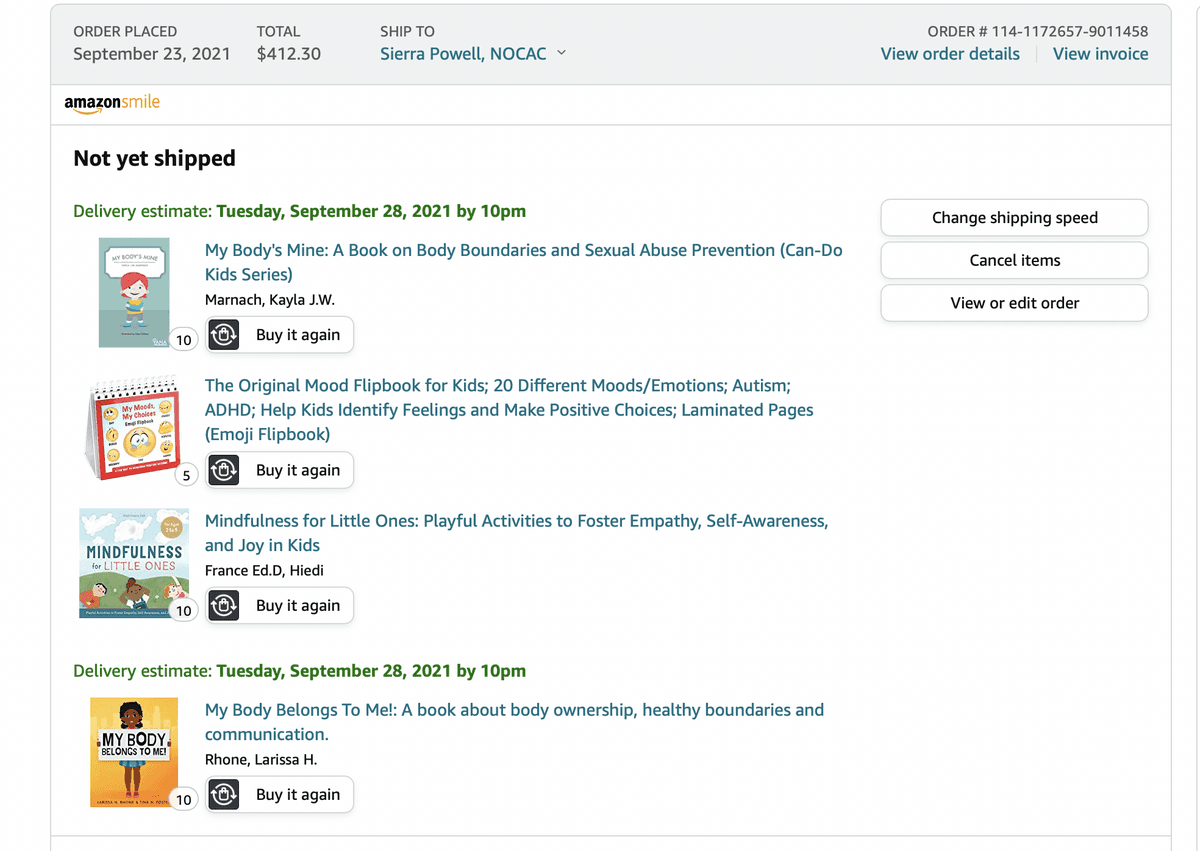This screenshot has height=851, width=1200.
Task: Click the amazonsmile logo
Action: click(112, 103)
